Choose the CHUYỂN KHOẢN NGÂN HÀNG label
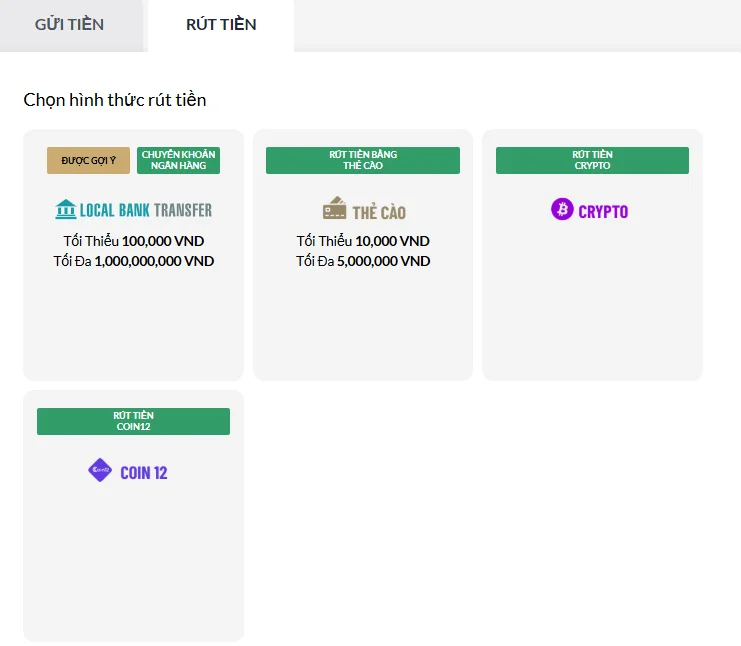Image resolution: width=741 pixels, height=646 pixels. click(x=178, y=160)
